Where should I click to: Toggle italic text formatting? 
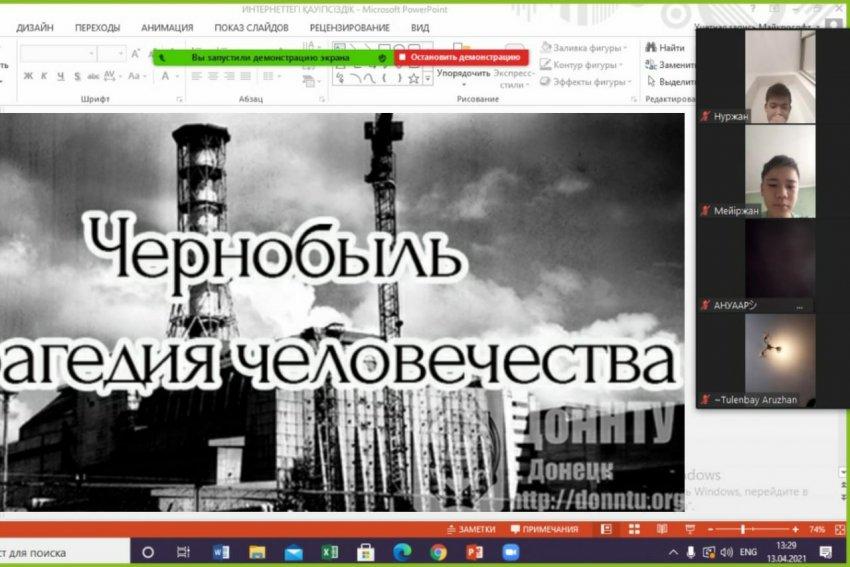45,76
